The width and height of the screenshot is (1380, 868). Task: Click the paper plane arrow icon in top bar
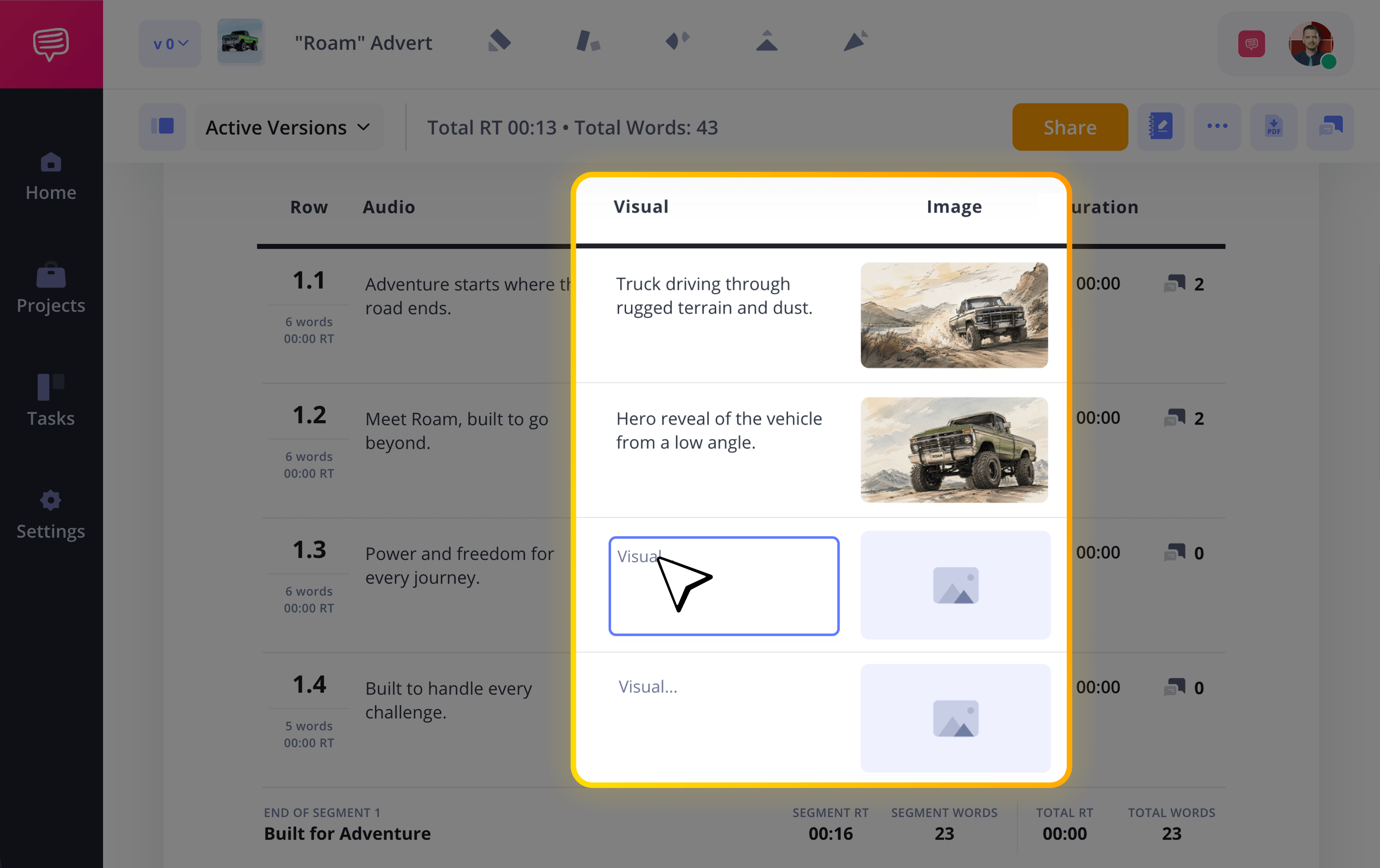click(856, 41)
